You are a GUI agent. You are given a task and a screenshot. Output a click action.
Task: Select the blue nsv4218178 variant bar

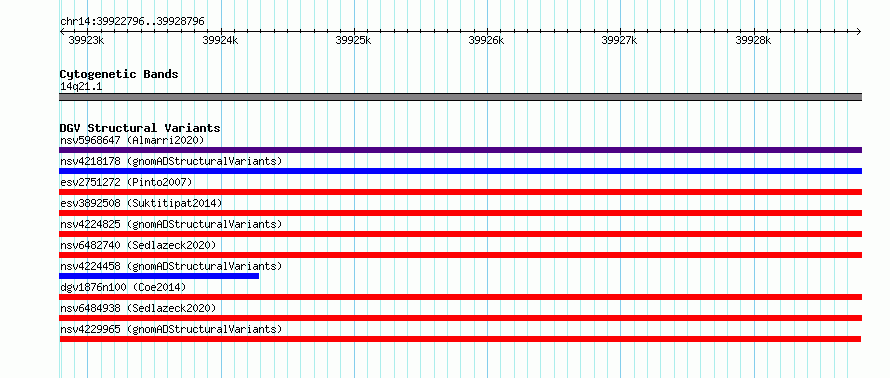tap(460, 171)
